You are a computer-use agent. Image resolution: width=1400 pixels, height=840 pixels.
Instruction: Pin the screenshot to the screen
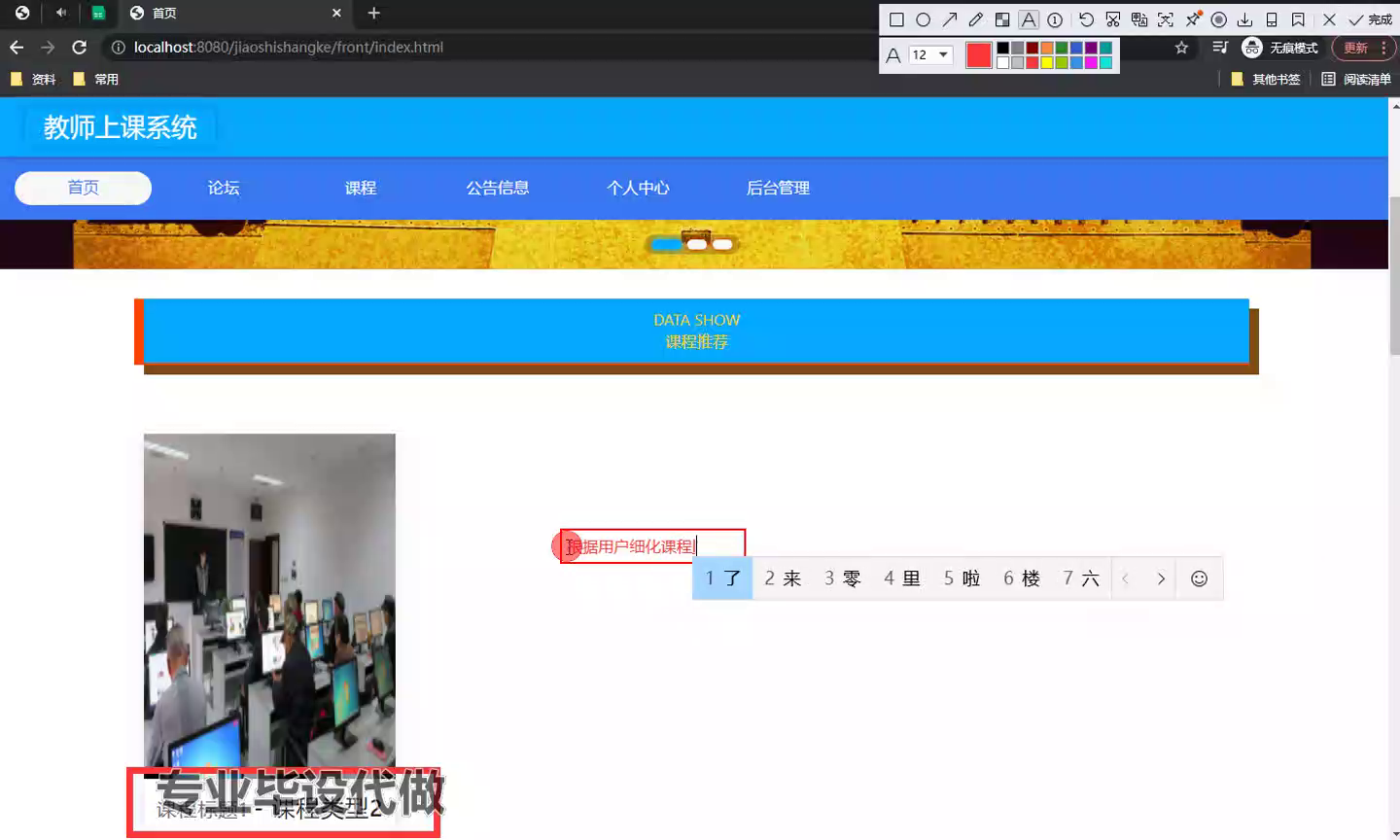[x=1193, y=19]
